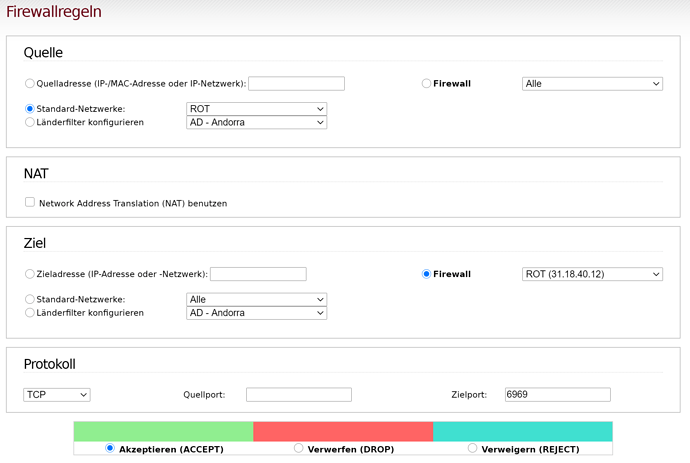Open the Ziel Länderfilter dropdown showing AD - Andorra
Viewport: 690px width, 463px height.
tap(257, 313)
